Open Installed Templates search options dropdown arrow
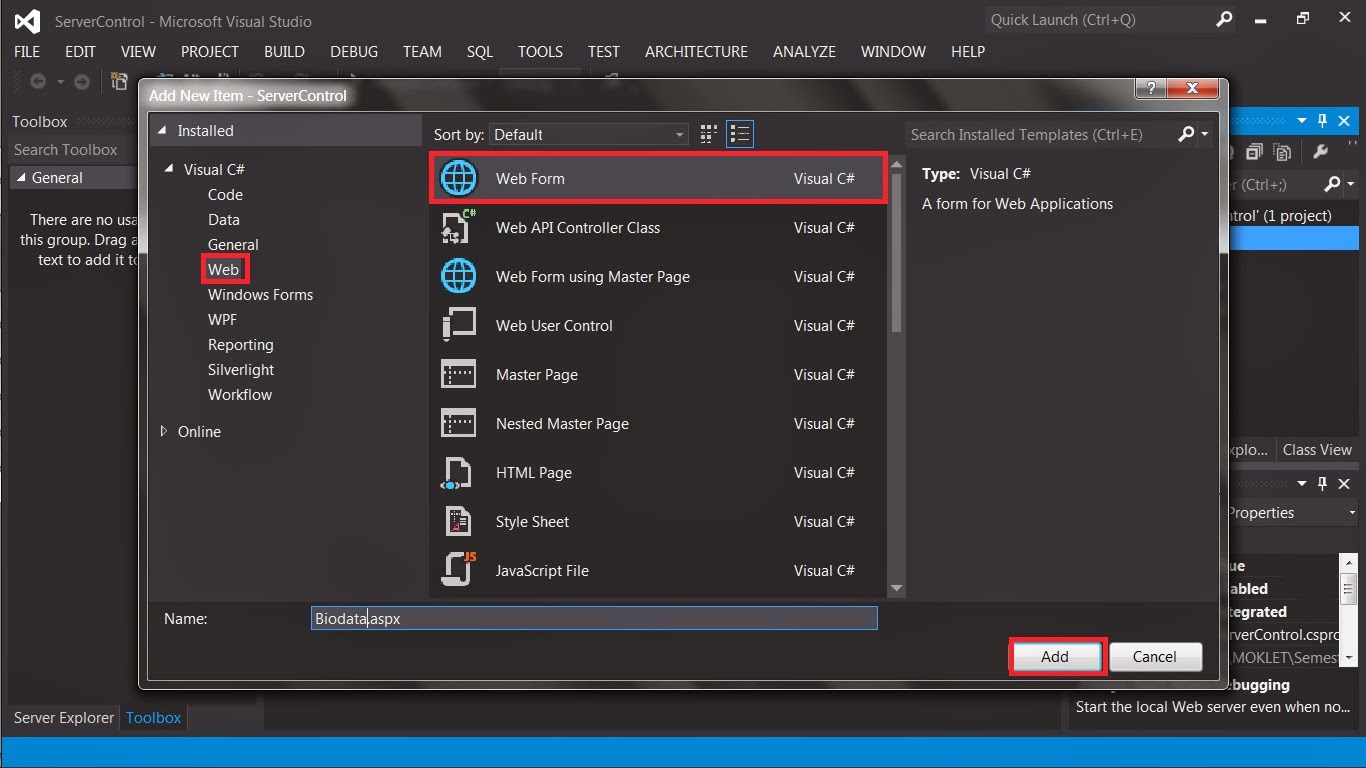The width and height of the screenshot is (1366, 768). click(1205, 135)
